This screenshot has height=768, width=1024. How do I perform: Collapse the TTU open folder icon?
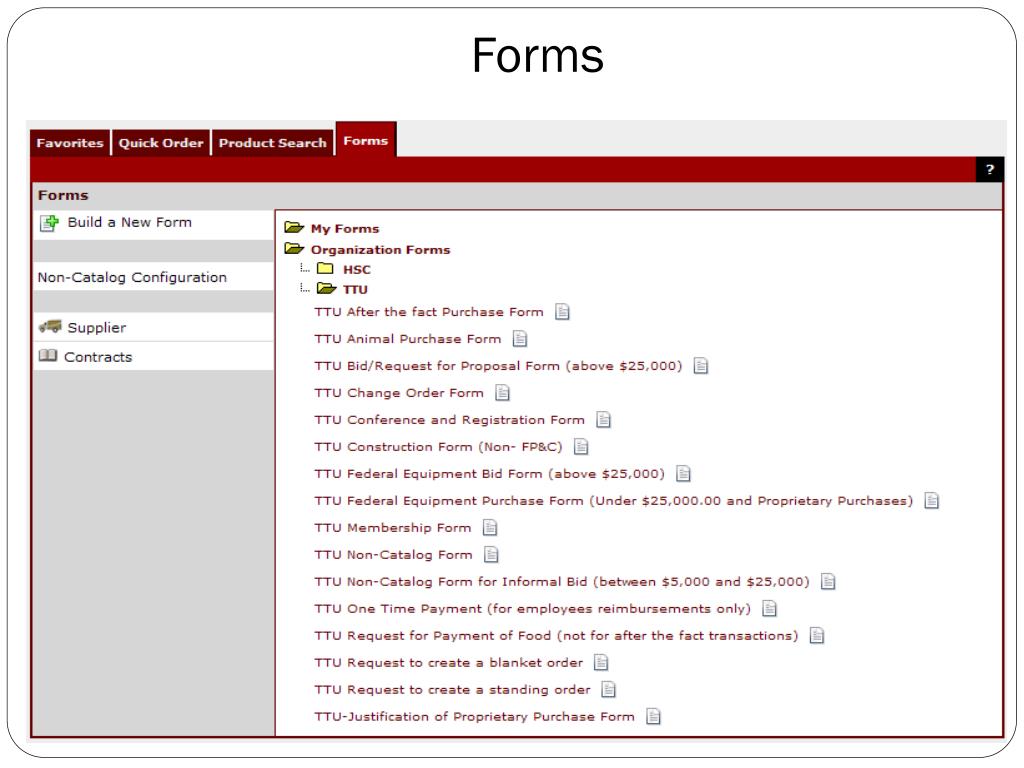[327, 289]
